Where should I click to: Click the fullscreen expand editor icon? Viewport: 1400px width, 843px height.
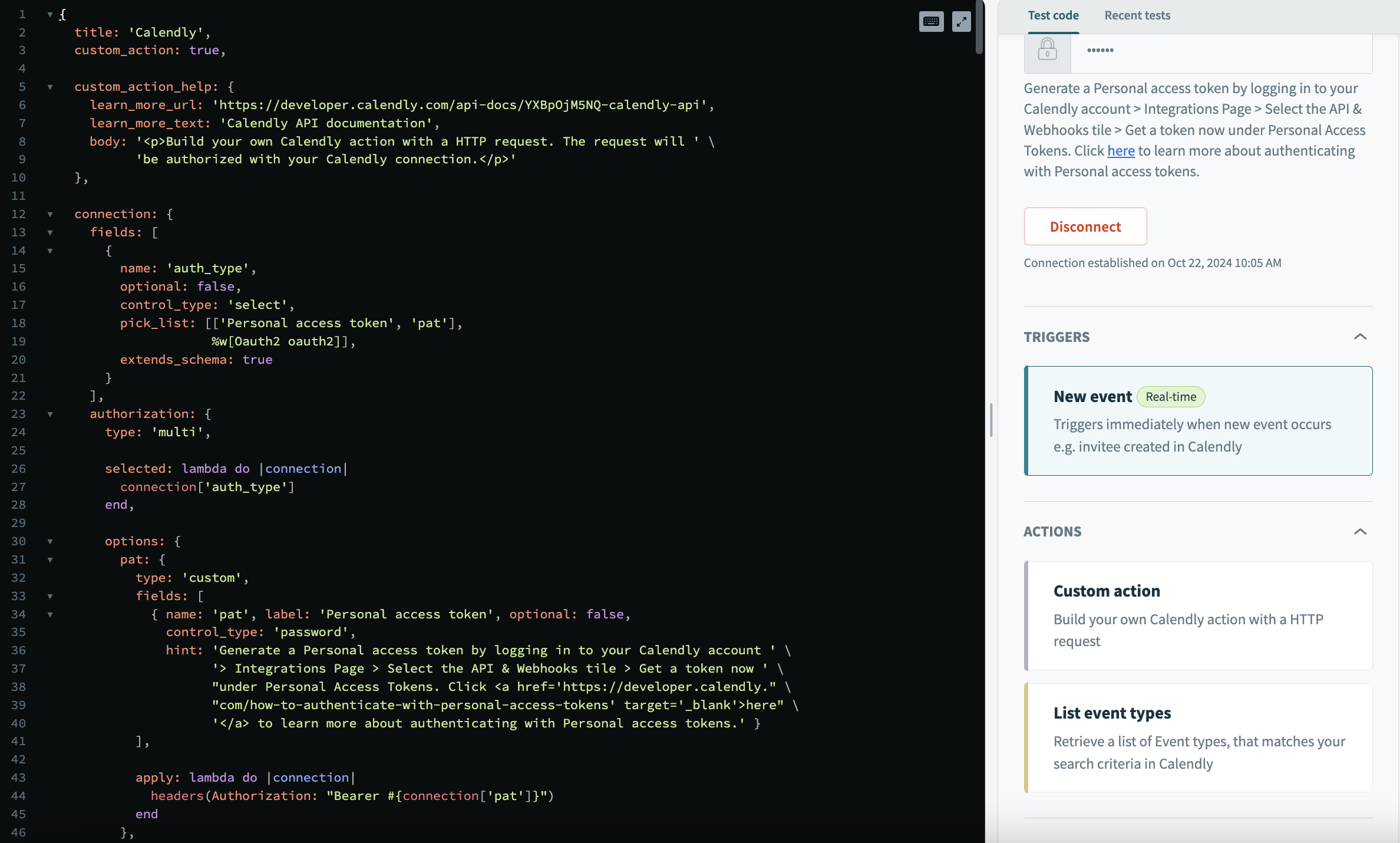pos(962,22)
